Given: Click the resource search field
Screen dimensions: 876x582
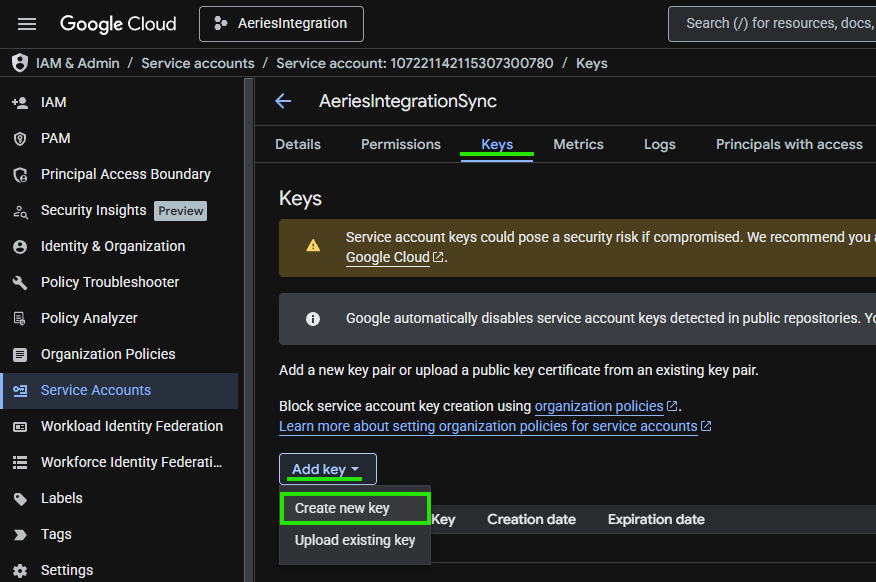Looking at the screenshot, I should 772,24.
